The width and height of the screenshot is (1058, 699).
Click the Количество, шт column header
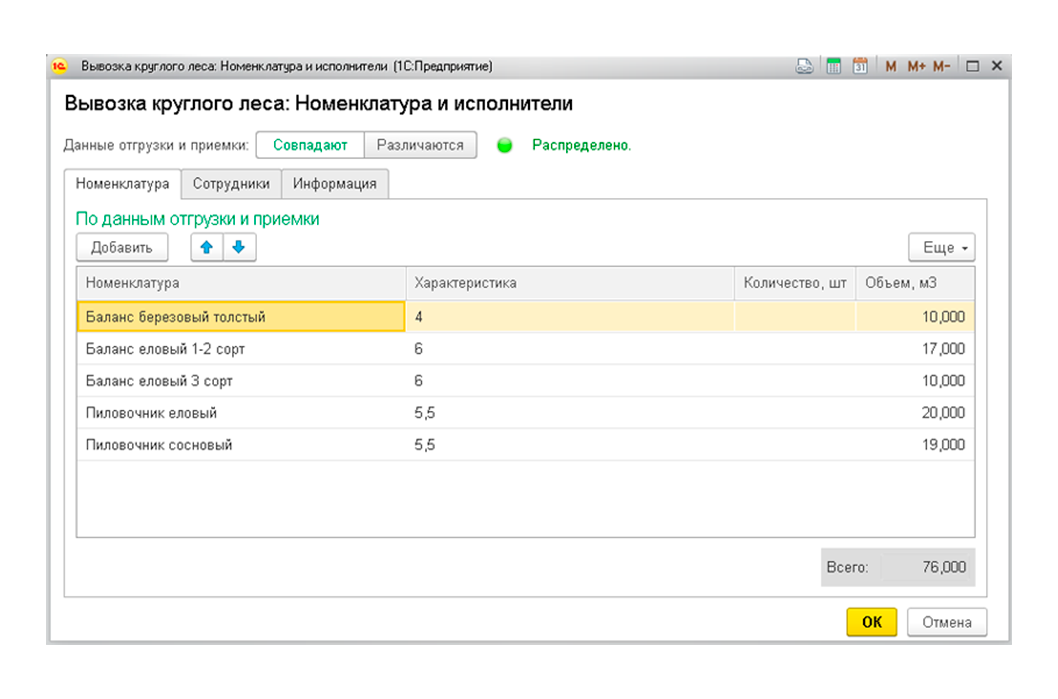[795, 283]
